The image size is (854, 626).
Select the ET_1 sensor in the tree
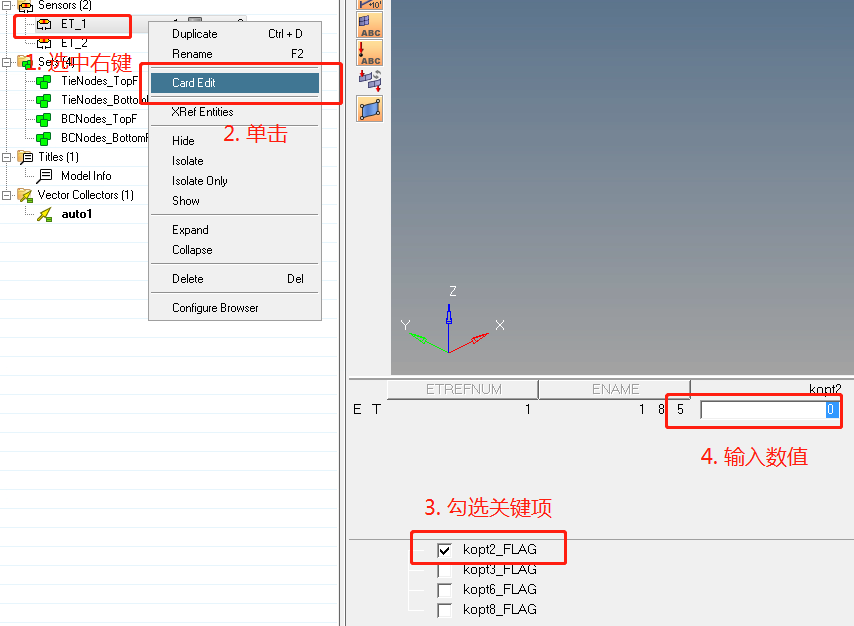click(73, 25)
